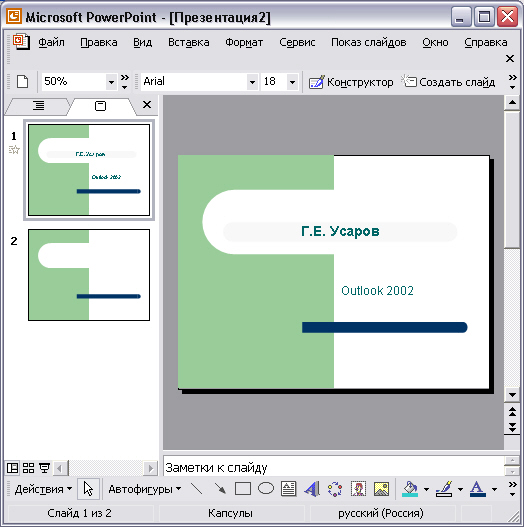Open the Вставка menu
The height and width of the screenshot is (527, 524).
[189, 42]
